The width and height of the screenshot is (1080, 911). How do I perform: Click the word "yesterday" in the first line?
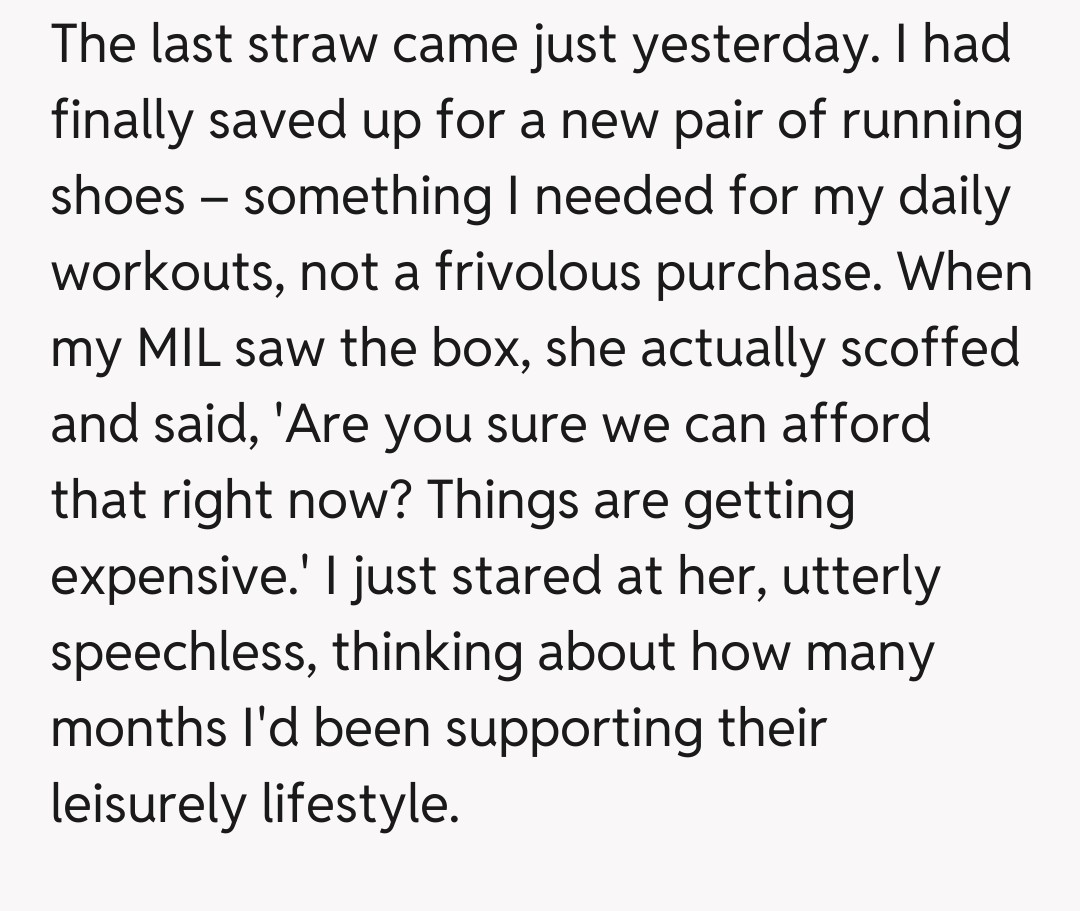point(760,47)
